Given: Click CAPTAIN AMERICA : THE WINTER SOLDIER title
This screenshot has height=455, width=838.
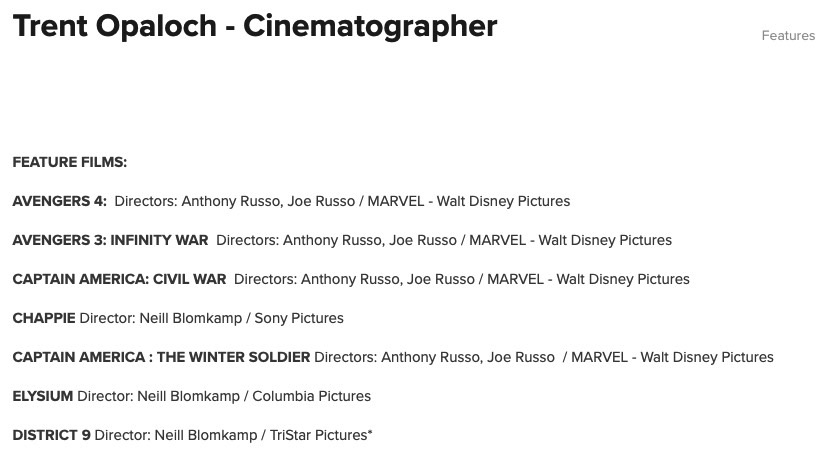Looking at the screenshot, I should click(161, 357).
